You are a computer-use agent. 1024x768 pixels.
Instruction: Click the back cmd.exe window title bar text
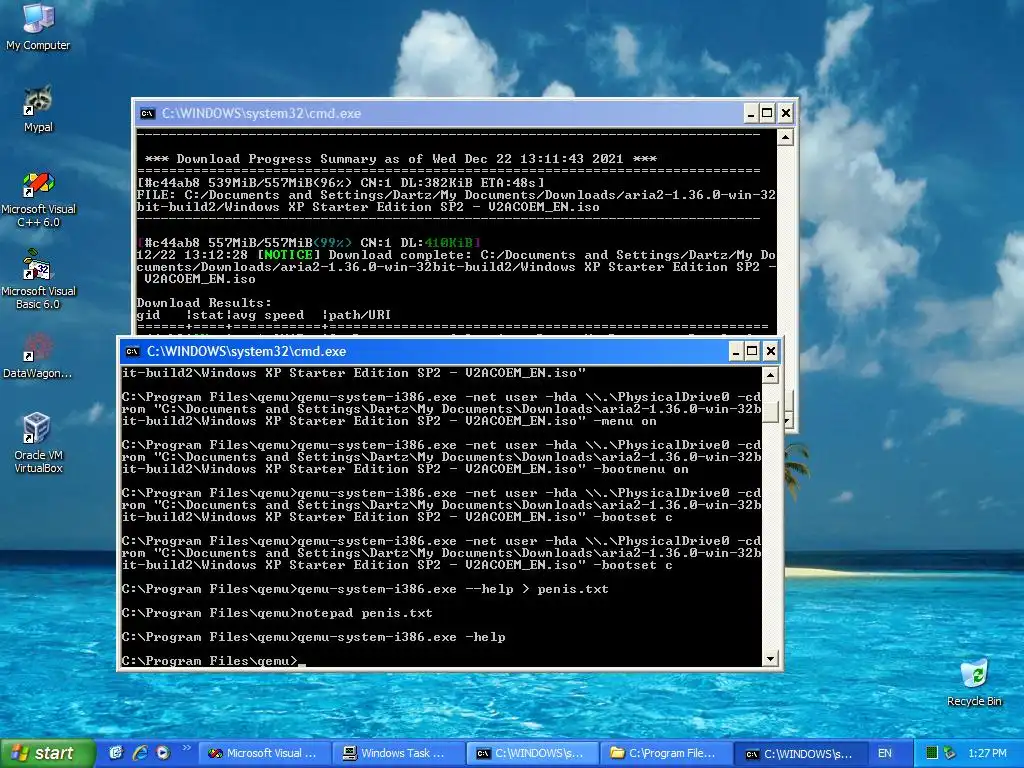(261, 114)
